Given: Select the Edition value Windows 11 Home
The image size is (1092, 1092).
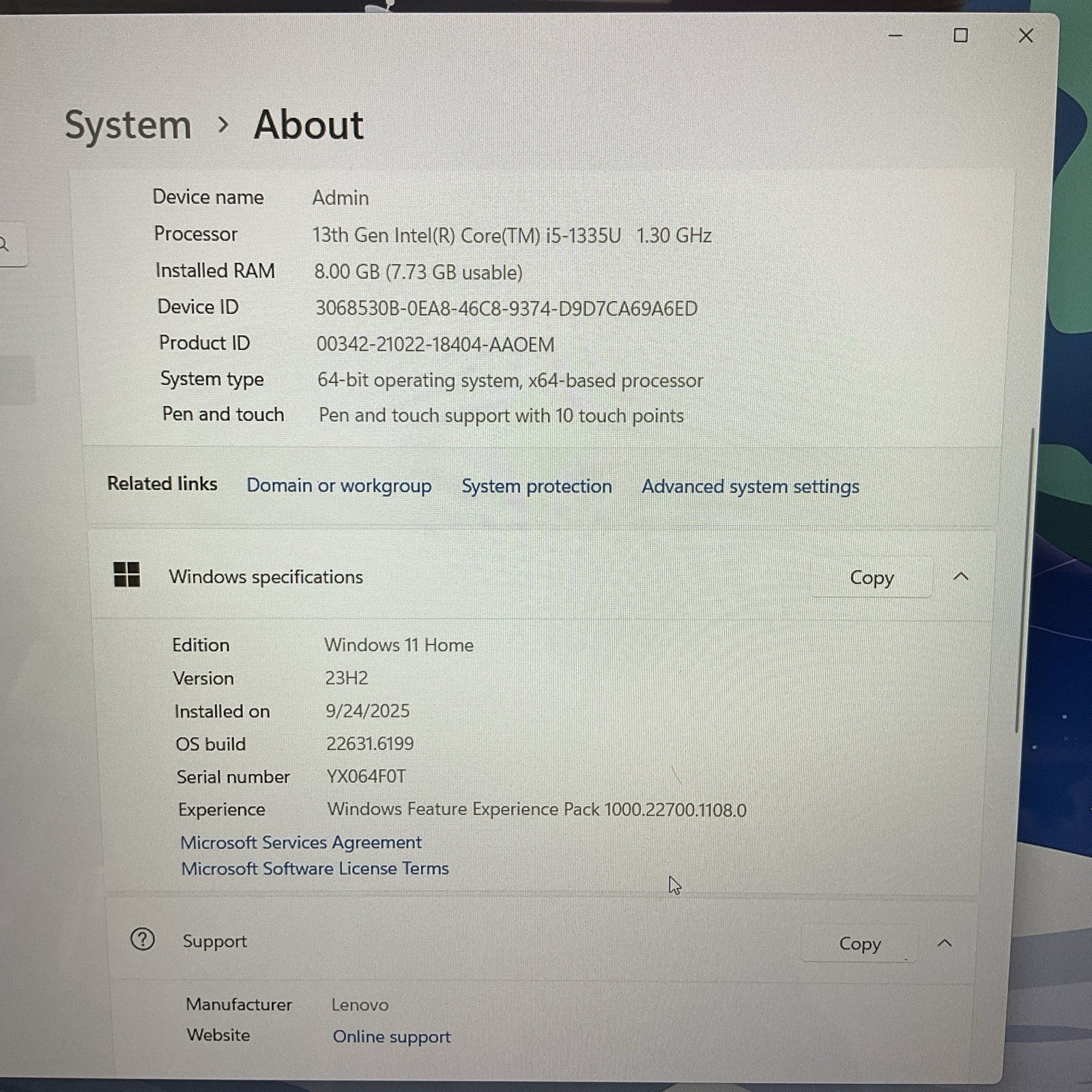Looking at the screenshot, I should coord(399,645).
